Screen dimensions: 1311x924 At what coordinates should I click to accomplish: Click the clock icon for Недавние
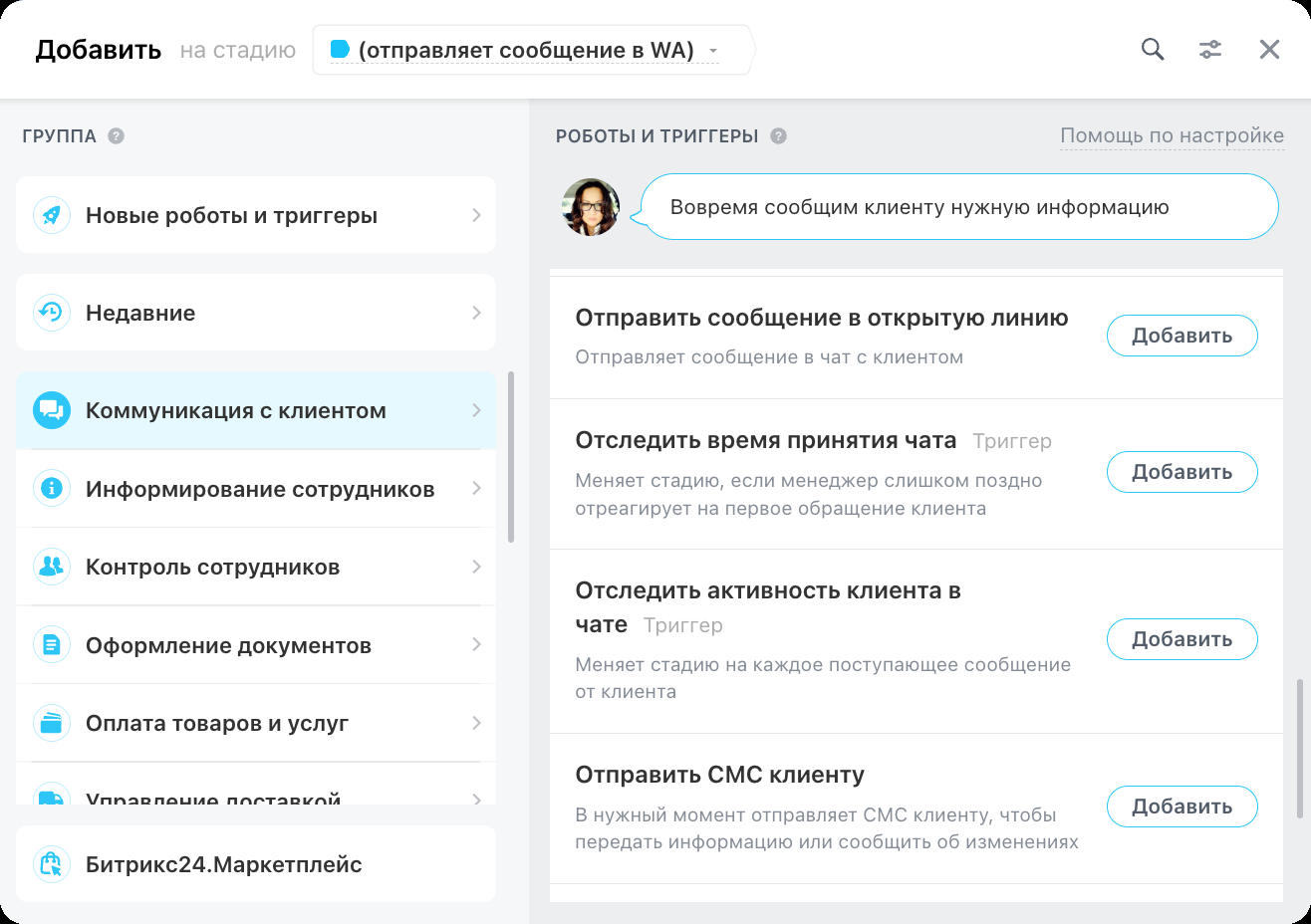coord(52,313)
